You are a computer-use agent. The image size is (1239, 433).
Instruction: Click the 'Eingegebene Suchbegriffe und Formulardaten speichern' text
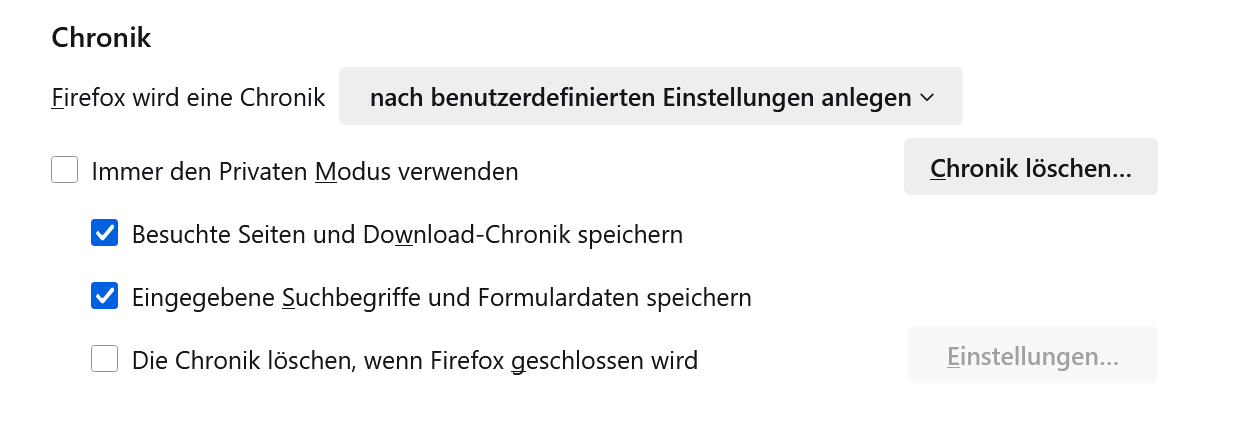[x=441, y=297]
